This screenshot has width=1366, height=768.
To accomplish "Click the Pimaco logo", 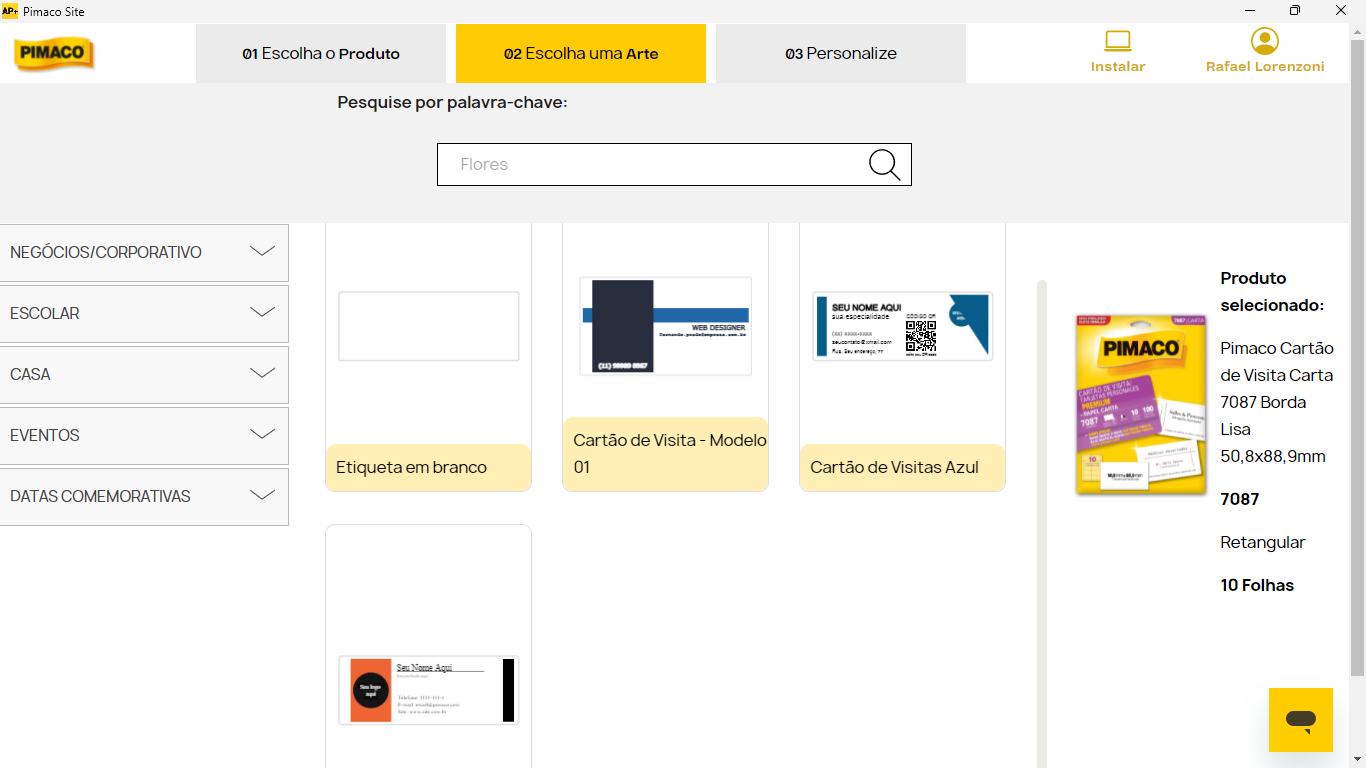I will (x=54, y=54).
